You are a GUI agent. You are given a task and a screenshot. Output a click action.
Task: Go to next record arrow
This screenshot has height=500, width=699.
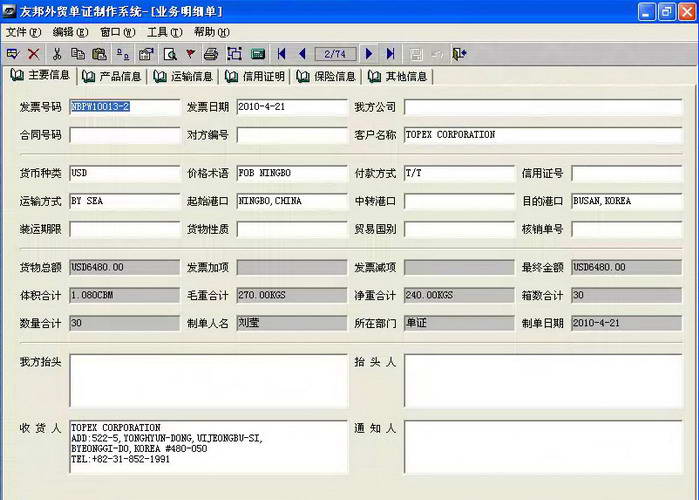coord(369,54)
